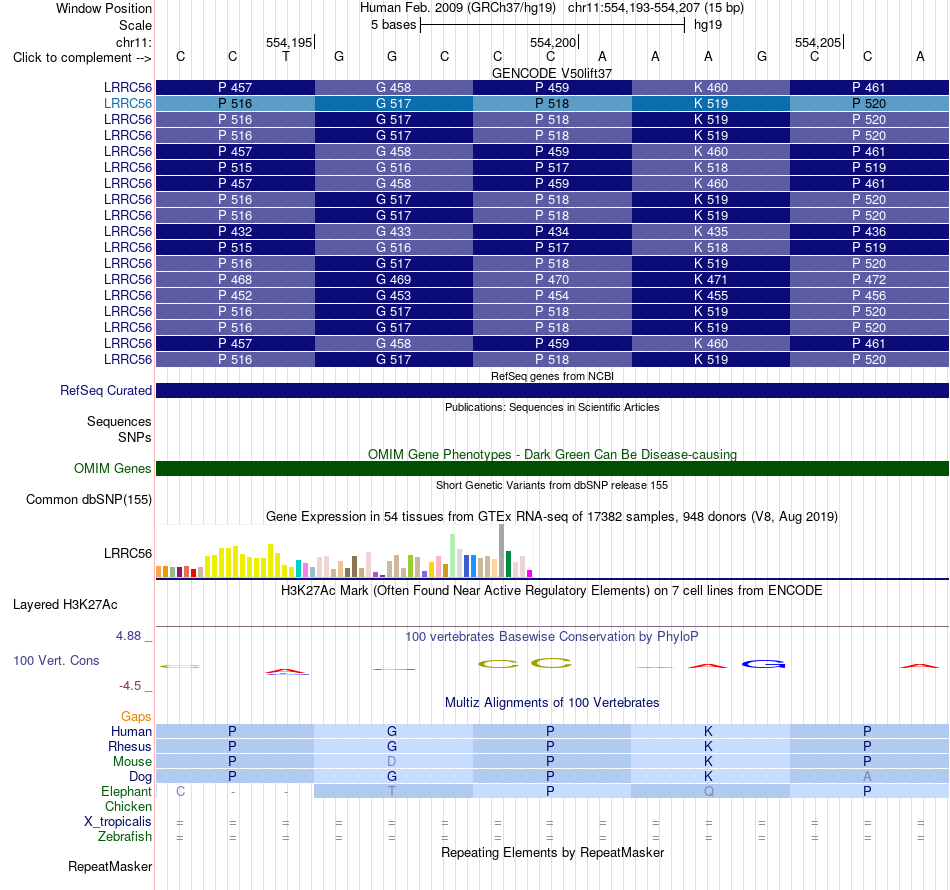Click the magenta bar ending GTEx chart
The width and height of the screenshot is (950, 890).
pyautogui.click(x=530, y=573)
